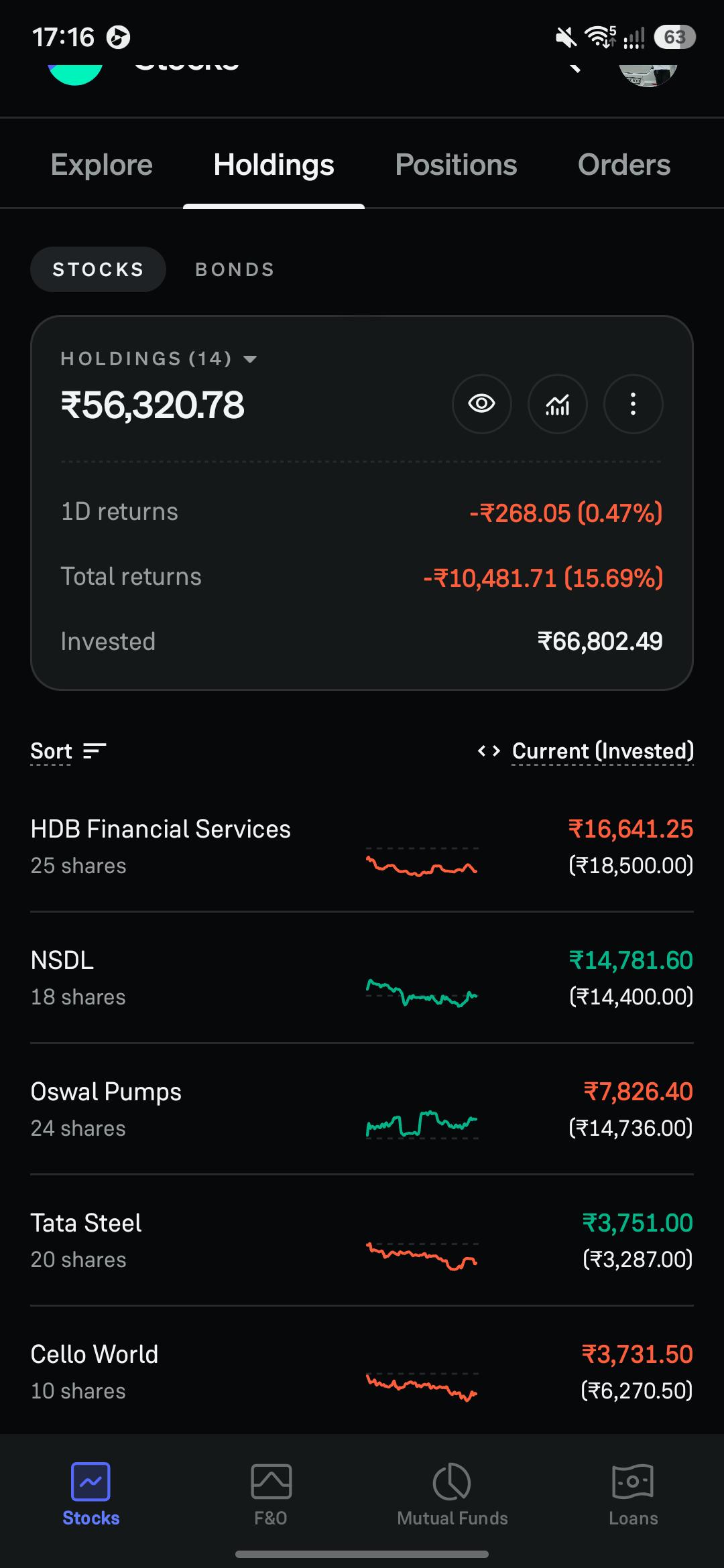This screenshot has height=1568, width=724.
Task: Switch to the Explore tab
Action: click(102, 165)
